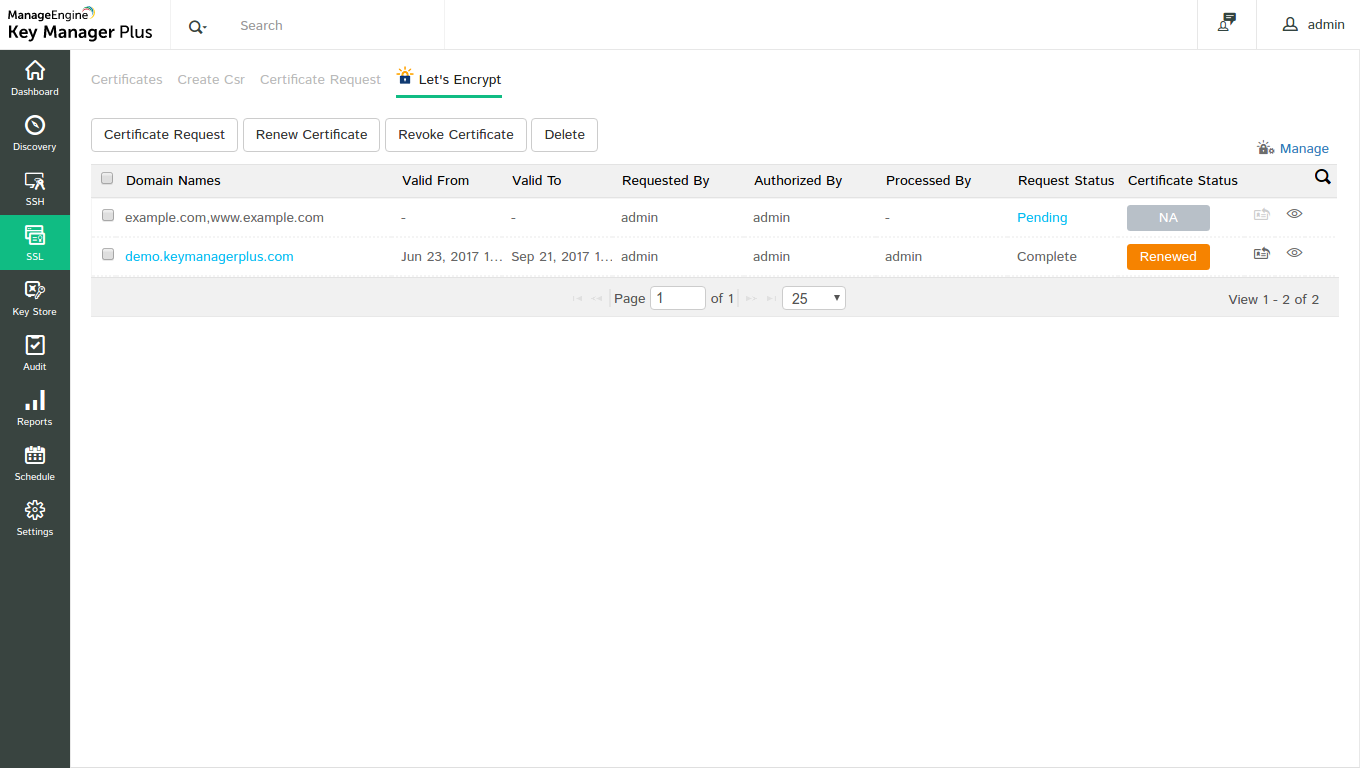Sort by Request Status column header
Screen dimensions: 1360x768
click(1066, 181)
